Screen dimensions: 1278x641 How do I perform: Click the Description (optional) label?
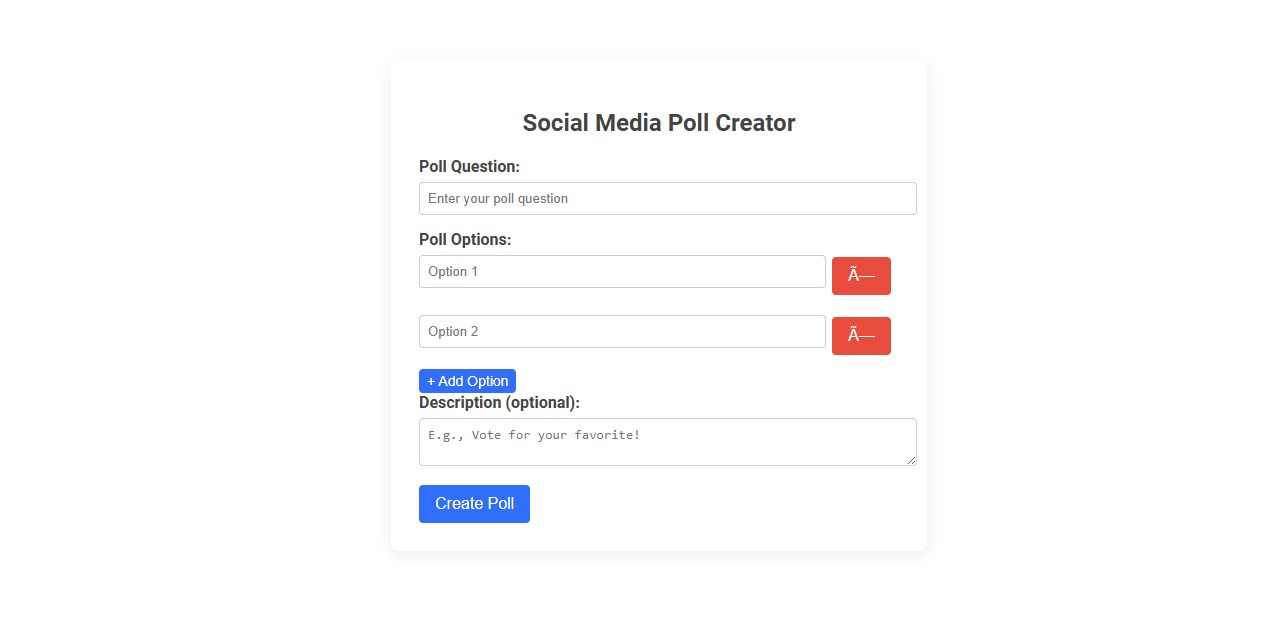[x=498, y=402]
